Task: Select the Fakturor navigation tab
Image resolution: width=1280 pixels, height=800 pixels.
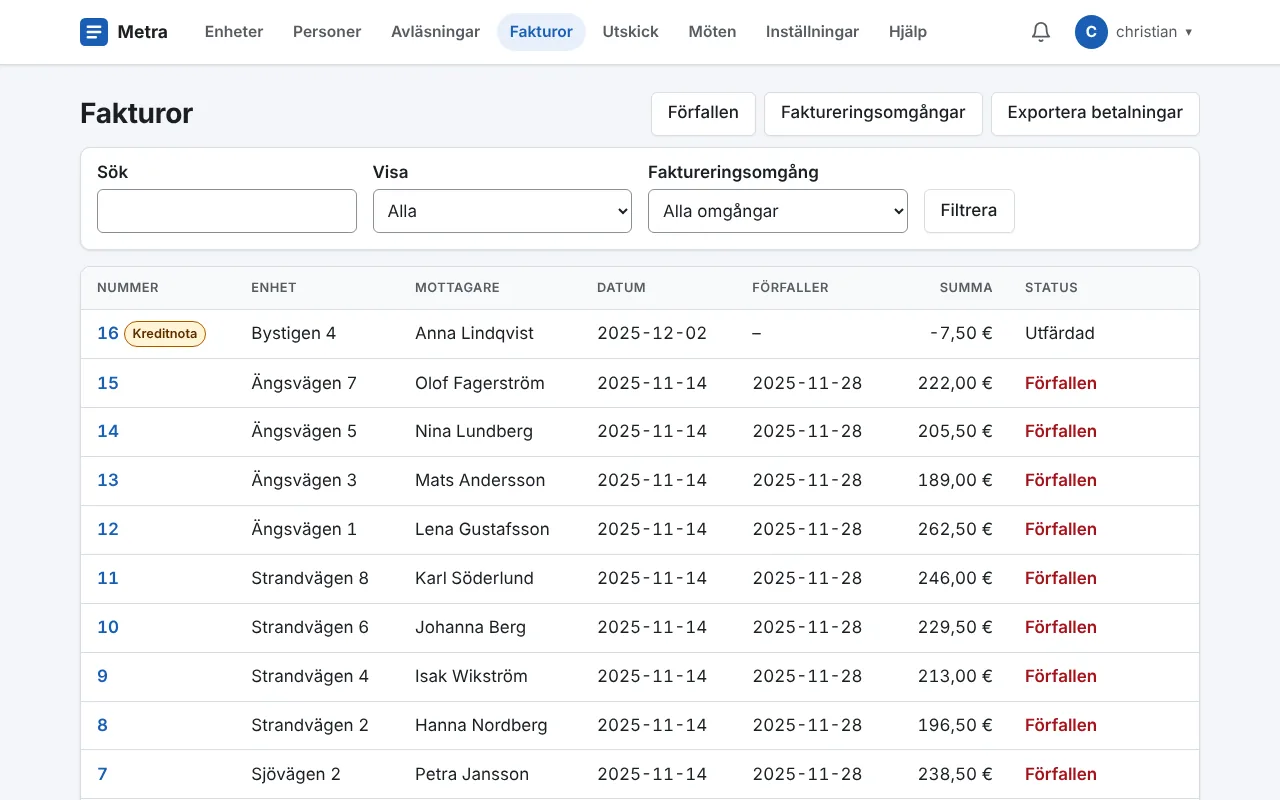Action: pos(541,32)
